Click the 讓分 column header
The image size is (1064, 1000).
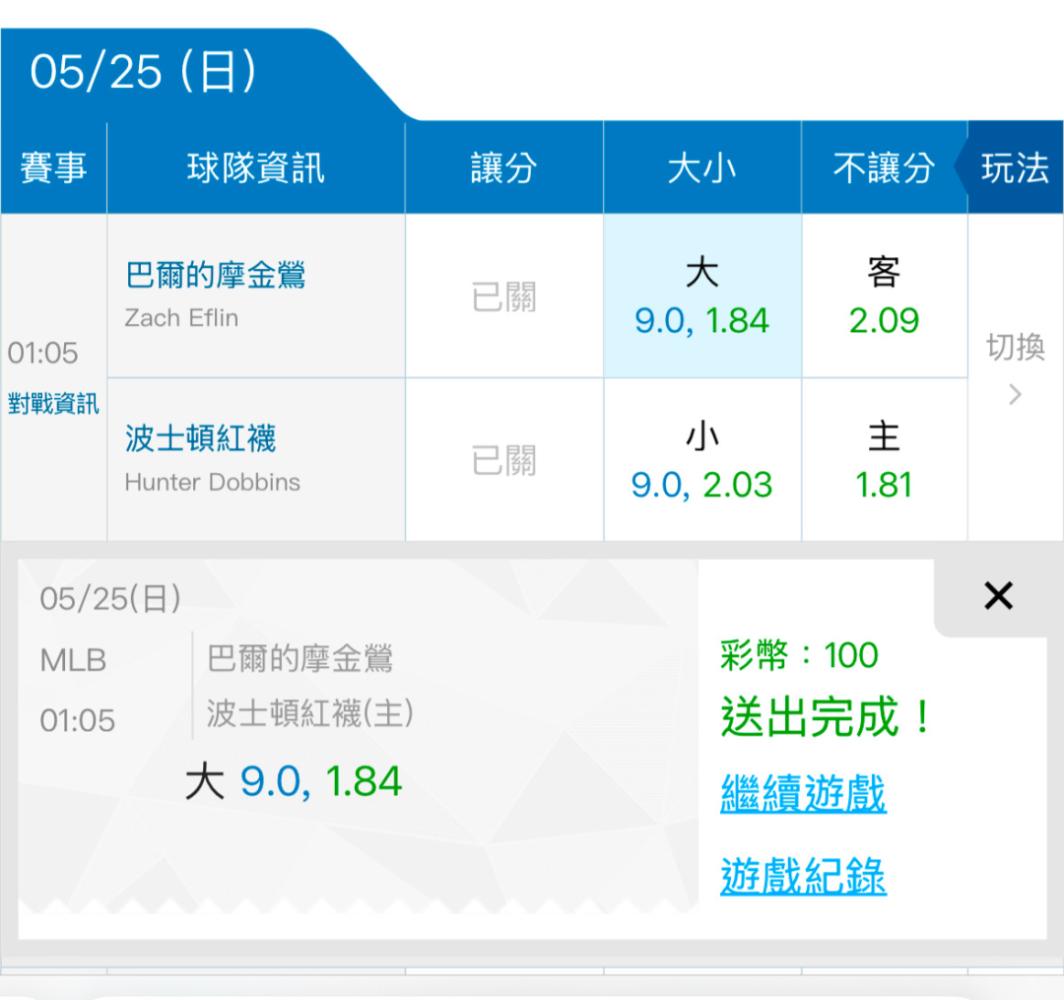[504, 169]
